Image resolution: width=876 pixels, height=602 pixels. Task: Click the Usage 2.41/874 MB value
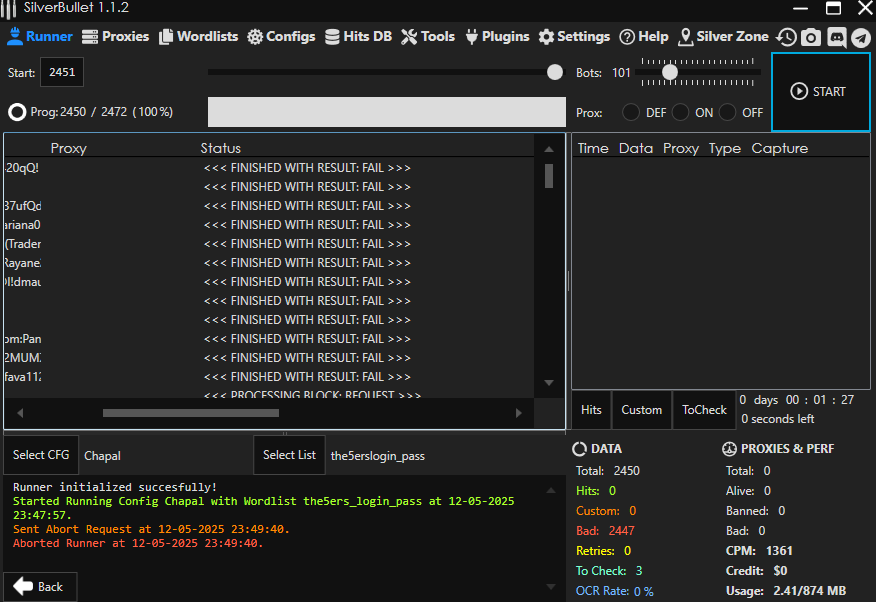(x=810, y=591)
